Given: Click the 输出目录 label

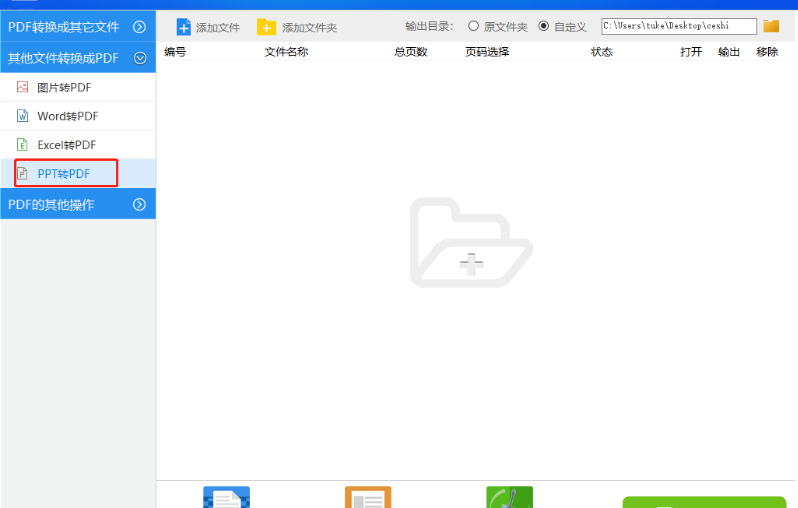Looking at the screenshot, I should 429,26.
